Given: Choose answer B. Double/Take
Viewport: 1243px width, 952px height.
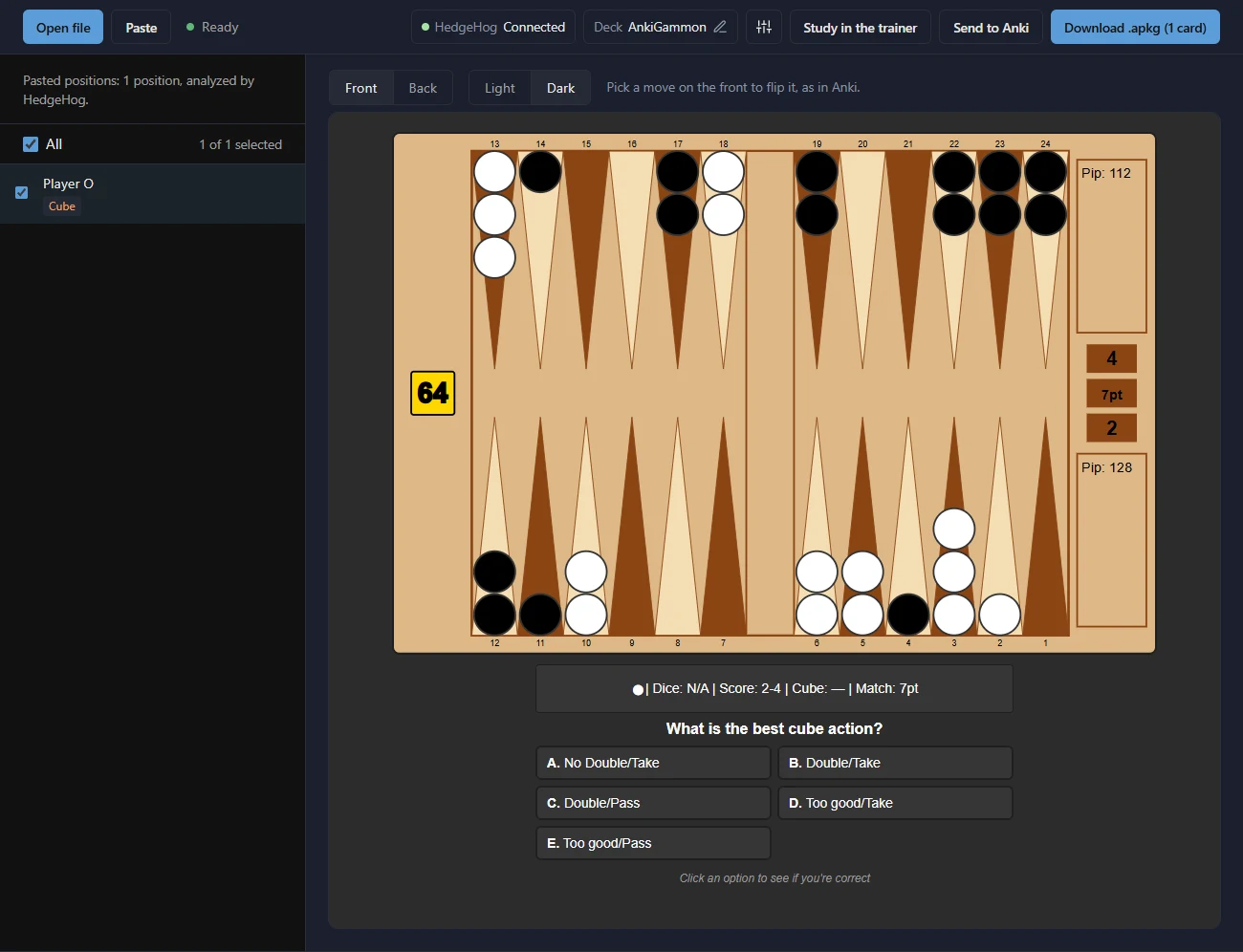Looking at the screenshot, I should coord(895,763).
